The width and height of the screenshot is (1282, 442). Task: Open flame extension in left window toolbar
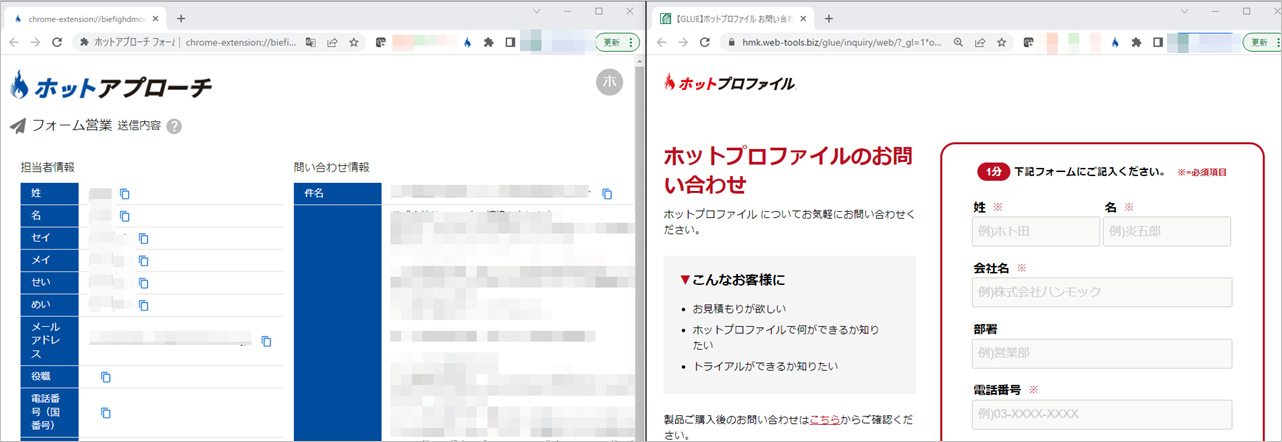467,43
